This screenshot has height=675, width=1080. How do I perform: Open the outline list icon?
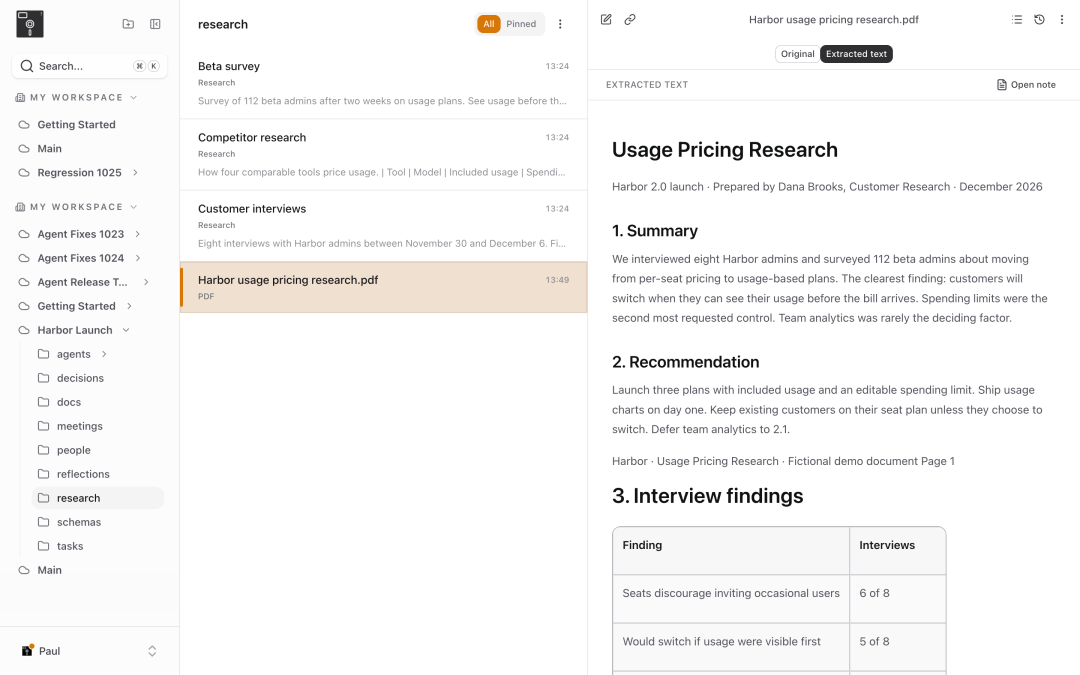point(1017,19)
